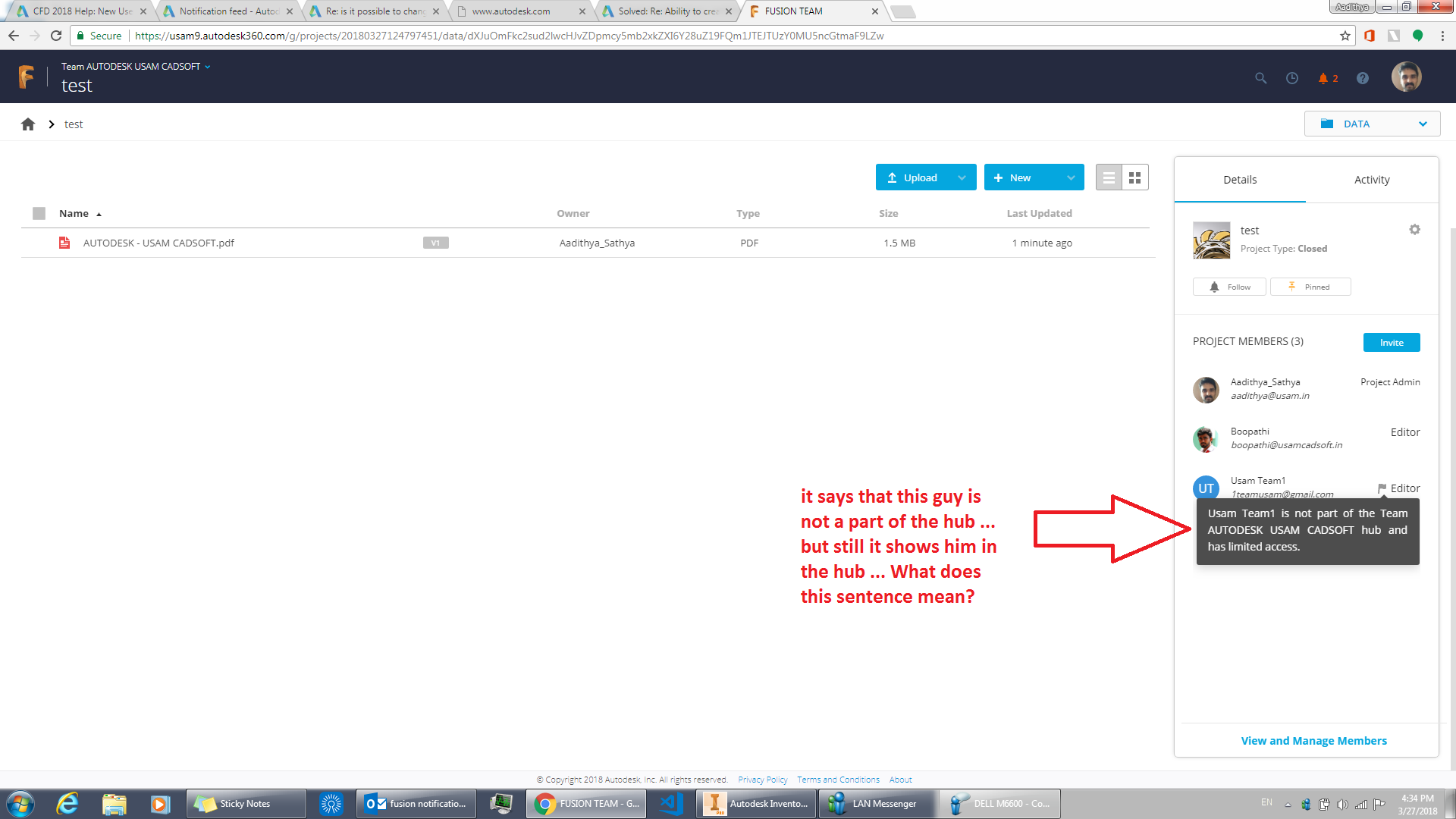Open View and Manage Members link

pyautogui.click(x=1313, y=741)
